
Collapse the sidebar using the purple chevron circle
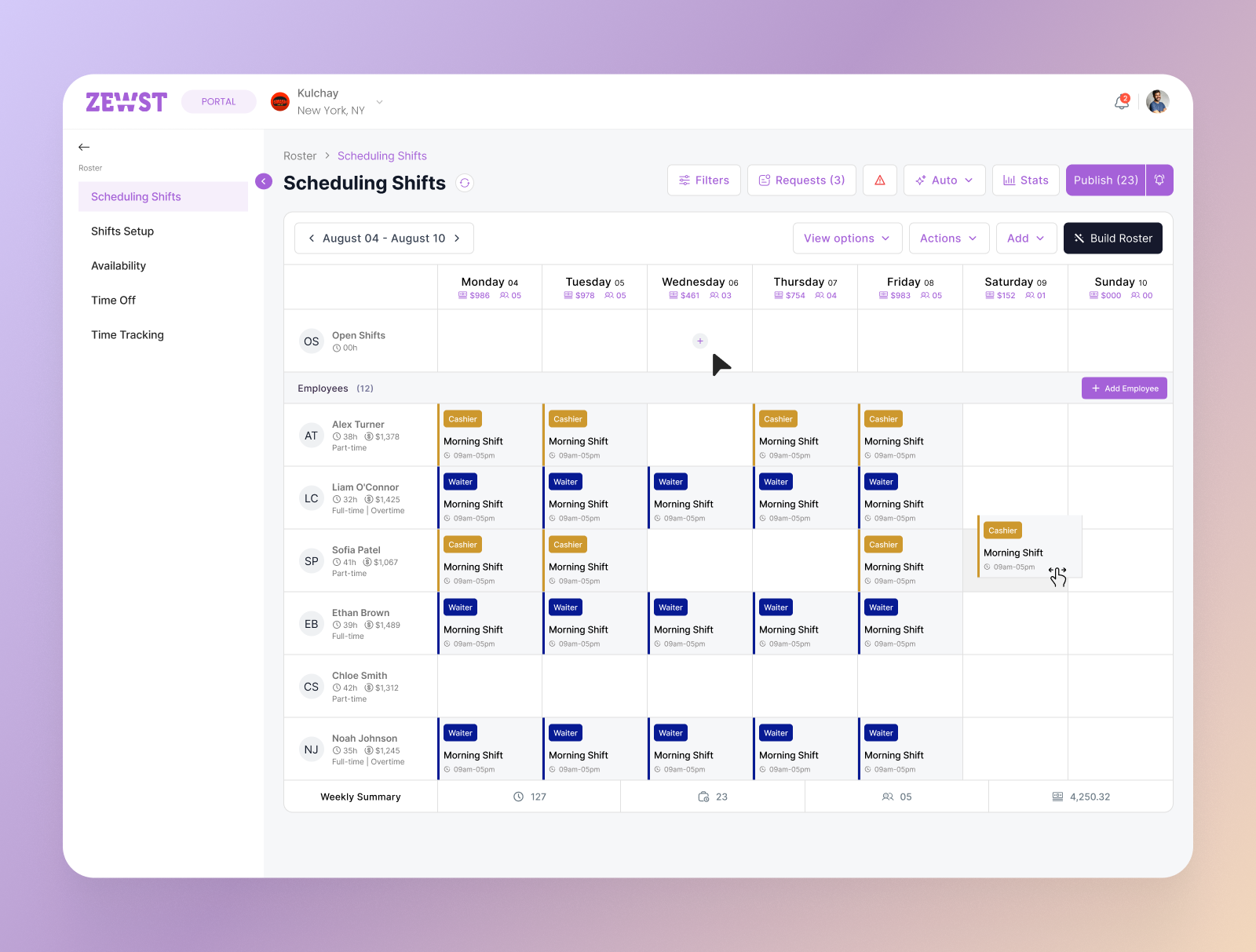coord(264,181)
